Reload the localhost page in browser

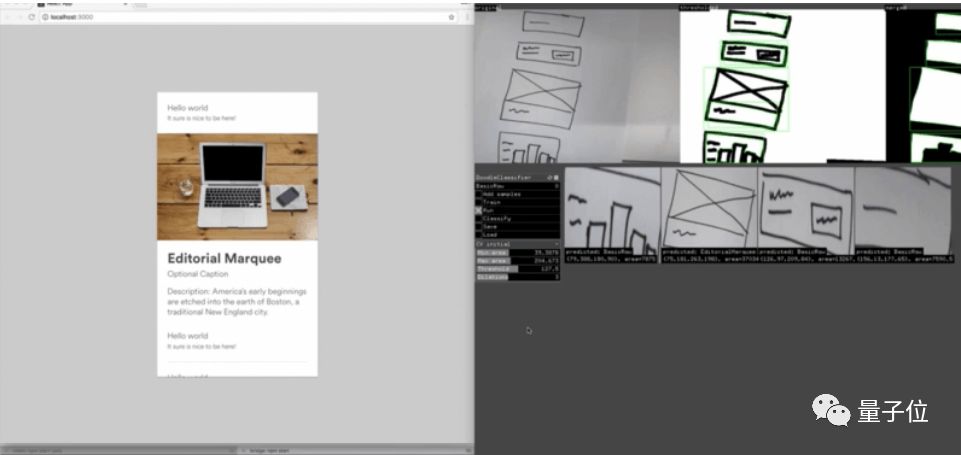tap(31, 17)
